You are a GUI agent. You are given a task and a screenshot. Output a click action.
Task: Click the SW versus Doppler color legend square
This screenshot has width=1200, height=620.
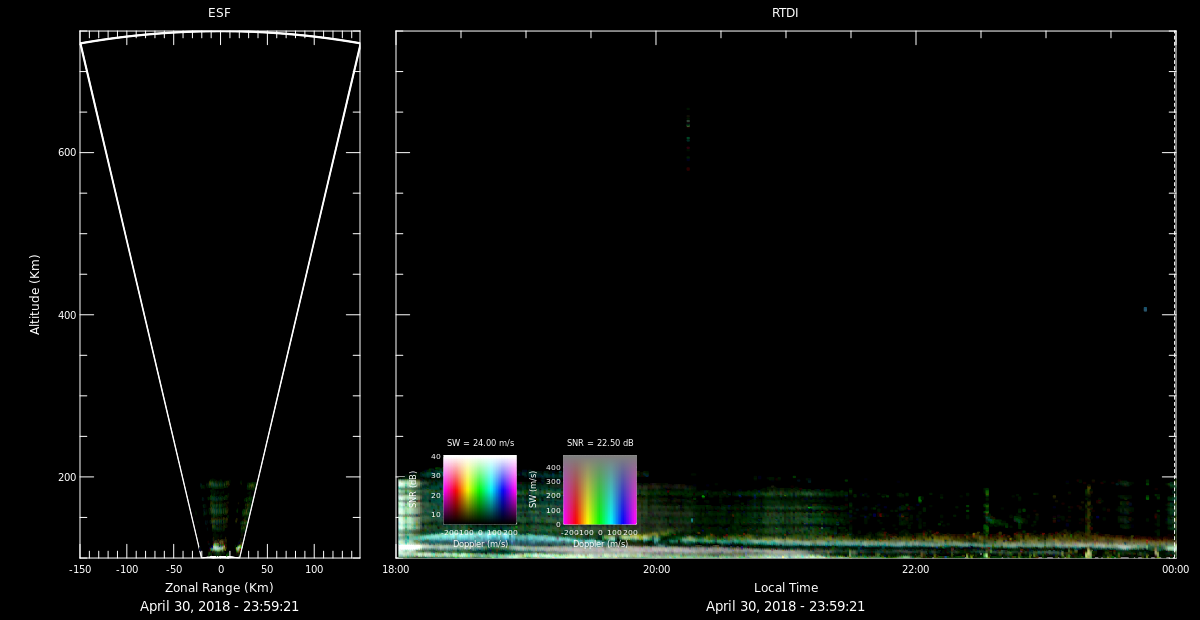coord(600,490)
